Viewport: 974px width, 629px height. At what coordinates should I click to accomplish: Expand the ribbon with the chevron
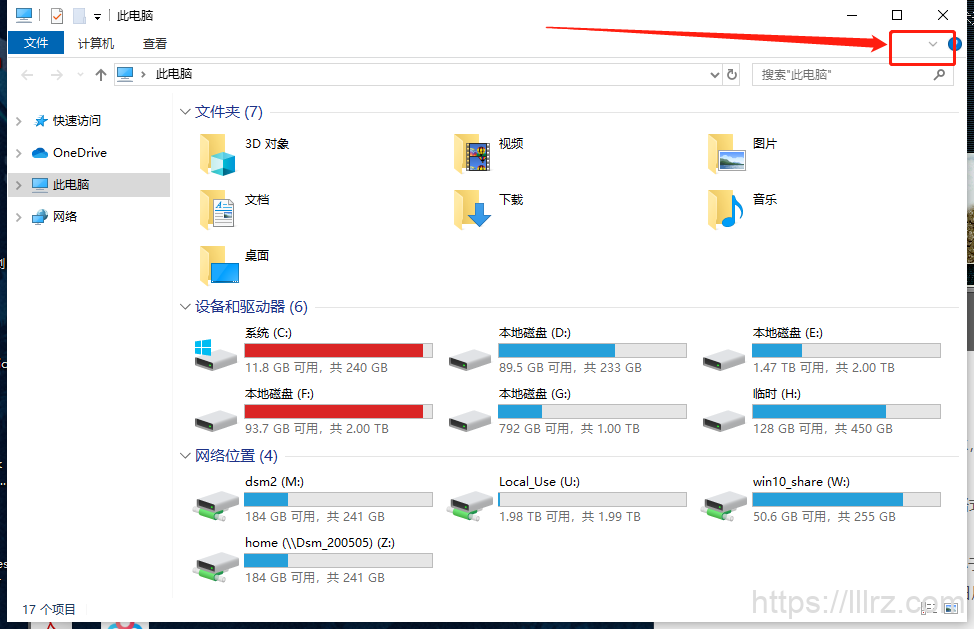click(932, 44)
